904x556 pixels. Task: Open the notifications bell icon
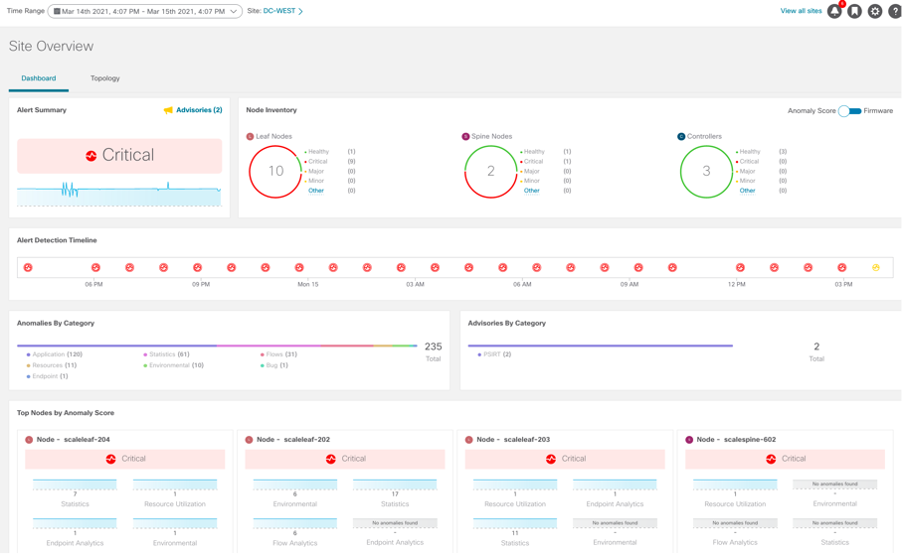(x=834, y=11)
